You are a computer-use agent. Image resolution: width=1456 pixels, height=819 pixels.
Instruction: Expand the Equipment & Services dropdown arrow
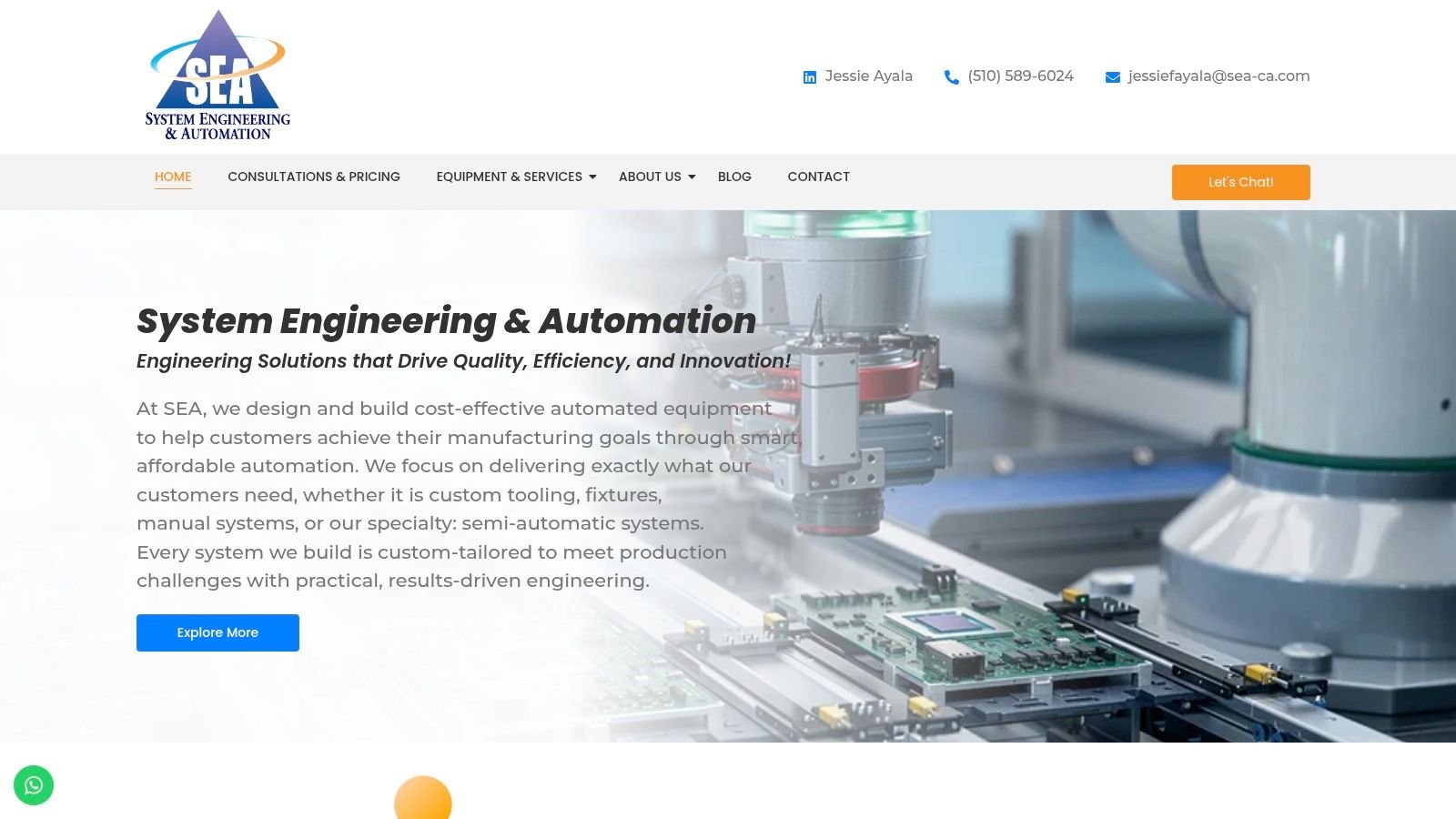tap(592, 177)
